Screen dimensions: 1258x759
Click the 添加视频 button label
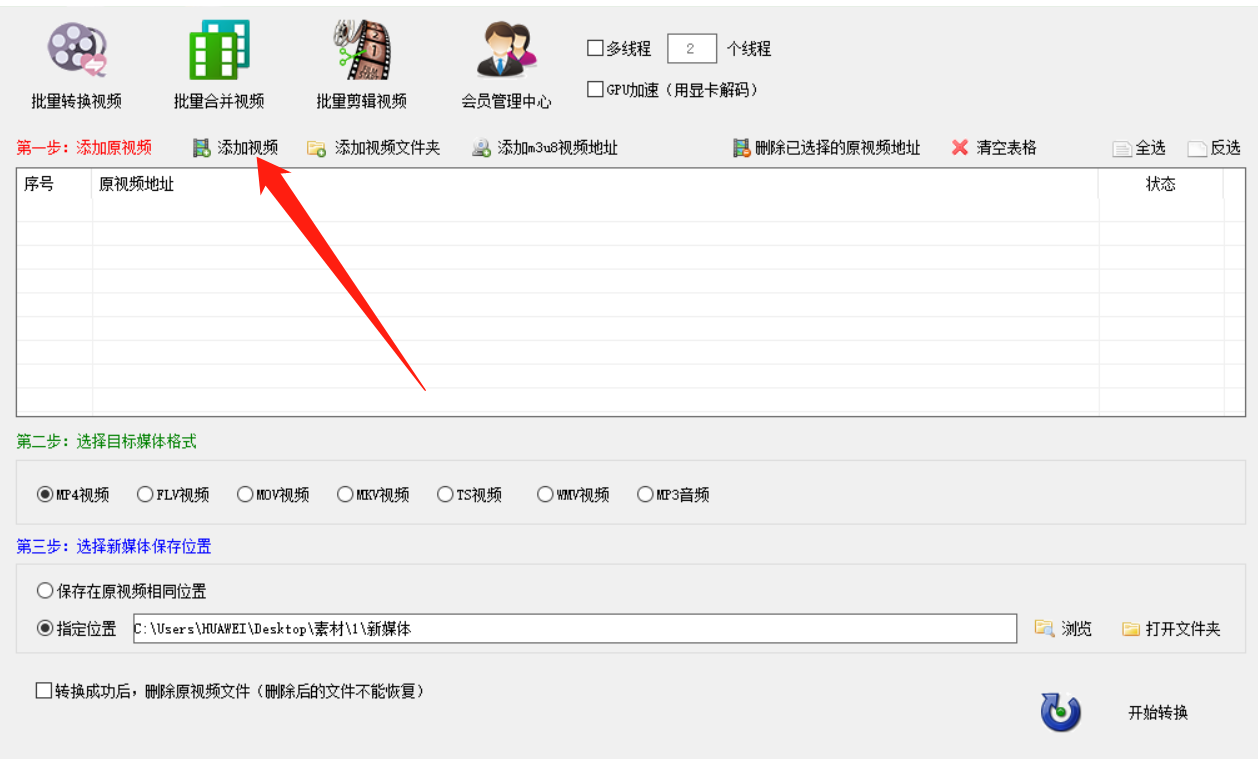[248, 148]
